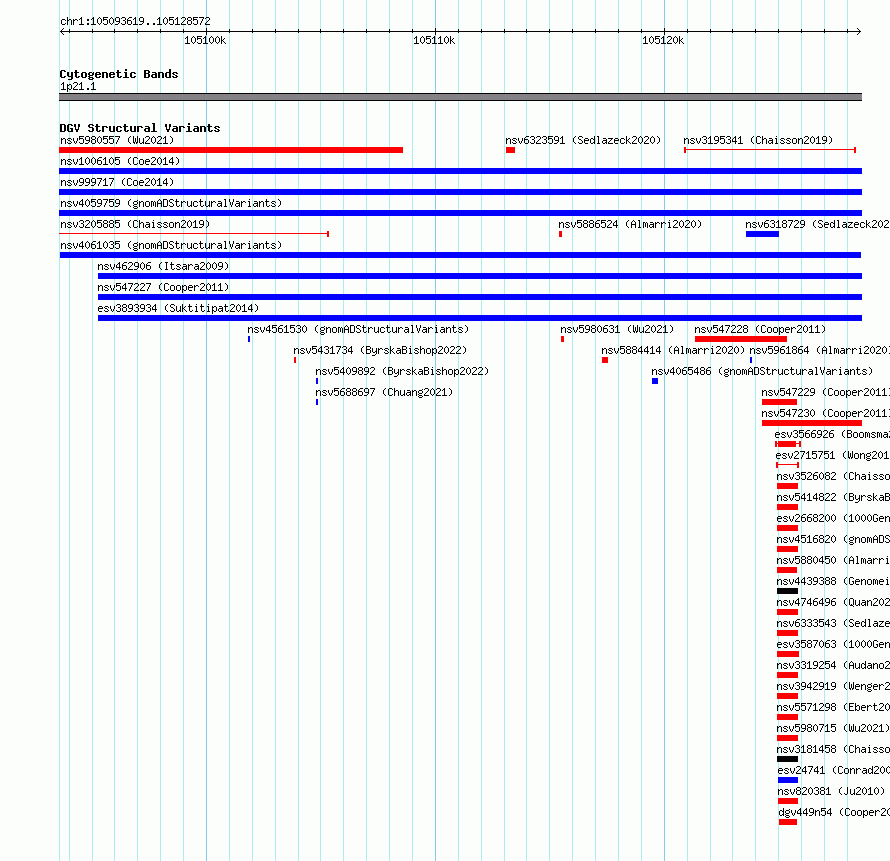Viewport: 890px width, 861px height.
Task: Click nsv547230 Cooper variant label
Action: [x=825, y=413]
